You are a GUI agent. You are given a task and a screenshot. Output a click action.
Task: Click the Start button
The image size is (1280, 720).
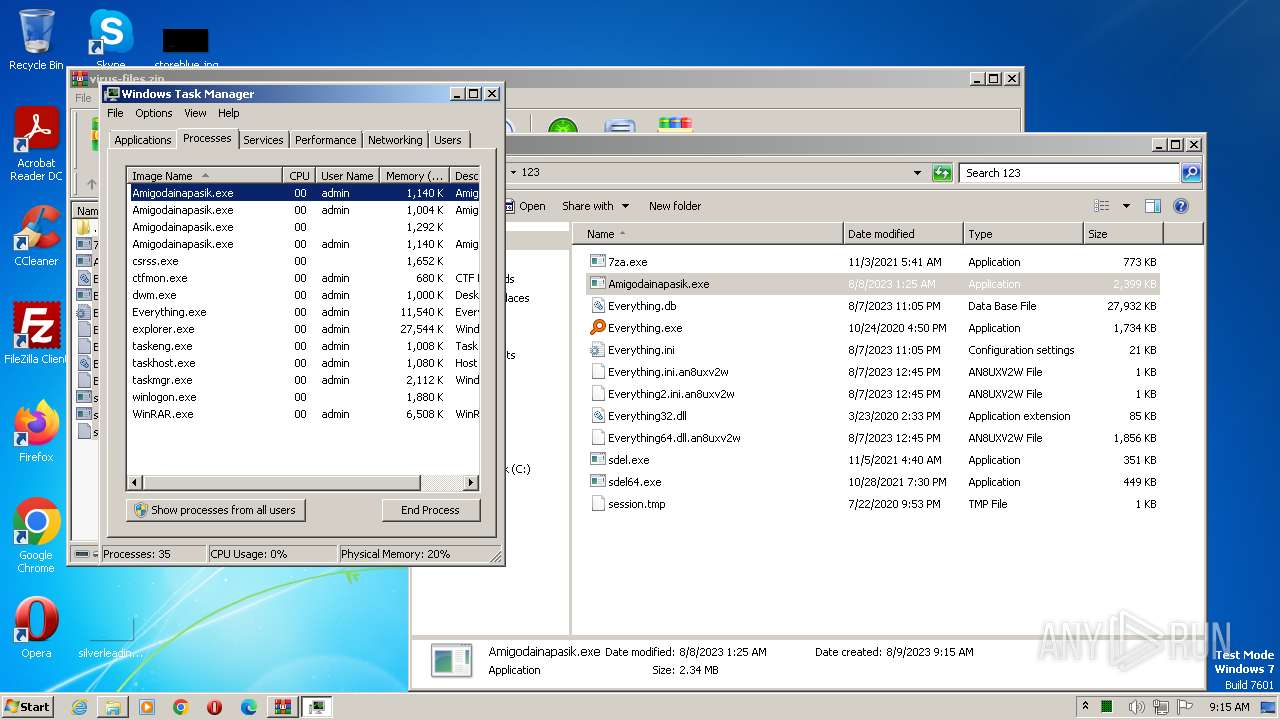point(28,706)
